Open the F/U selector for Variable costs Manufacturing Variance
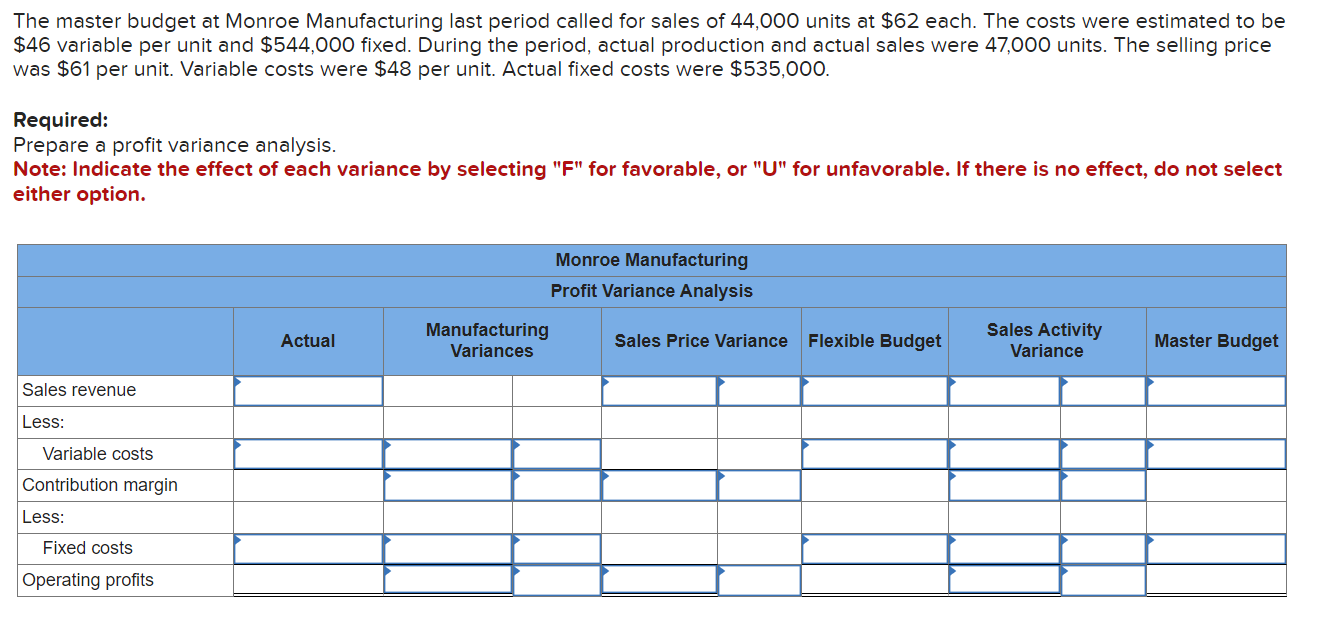Viewport: 1328px width, 622px height. point(556,453)
